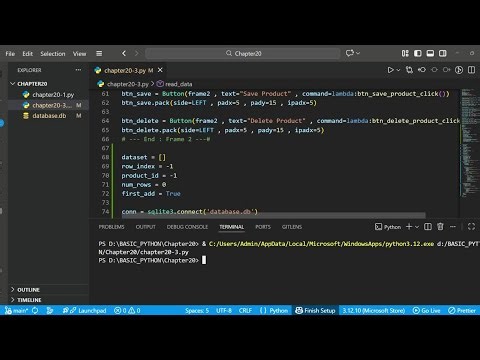Open Explorer more actions ellipsis

pos(78,70)
